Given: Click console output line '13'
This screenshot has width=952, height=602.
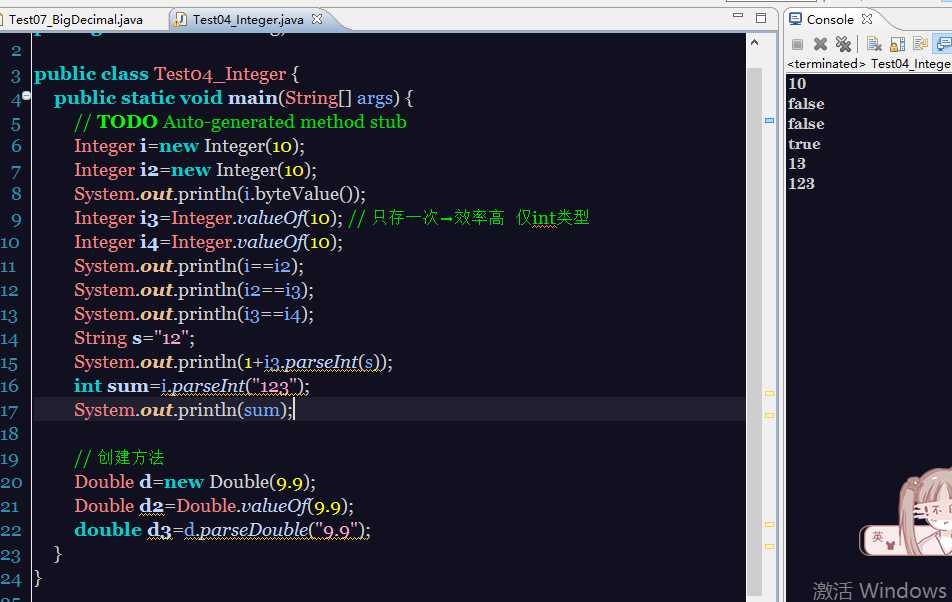Looking at the screenshot, I should click(x=797, y=164).
